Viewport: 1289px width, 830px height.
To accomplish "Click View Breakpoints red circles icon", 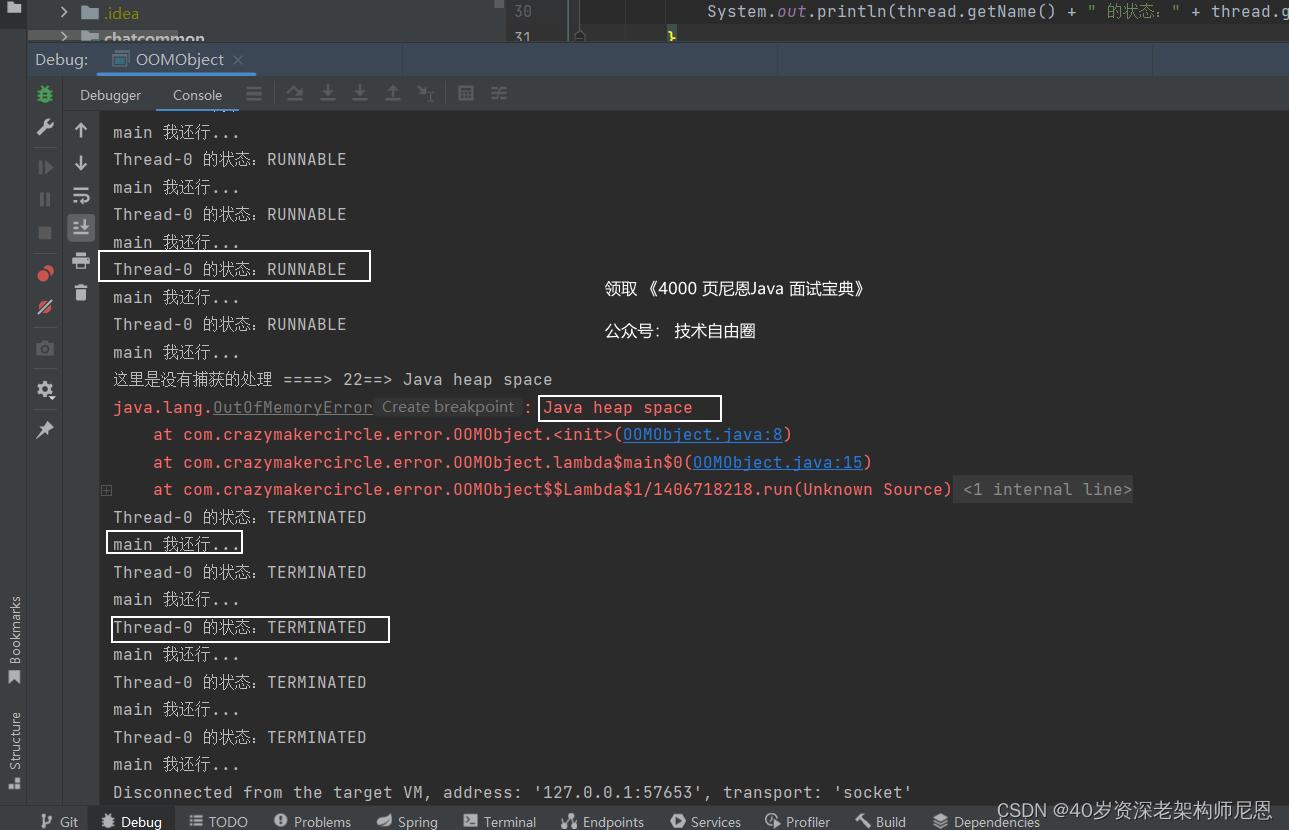I will point(45,274).
